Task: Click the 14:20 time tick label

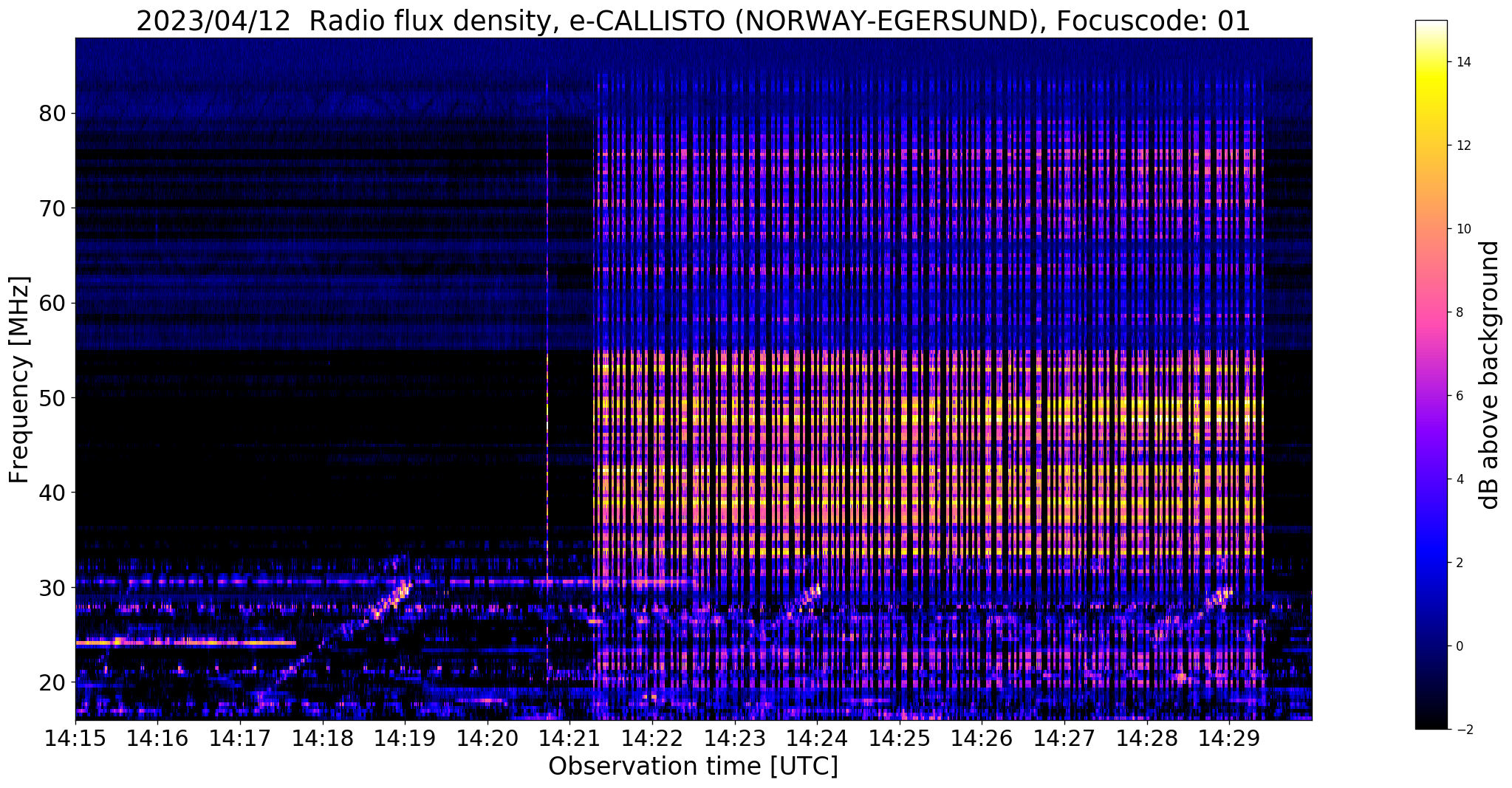Action: [x=488, y=738]
